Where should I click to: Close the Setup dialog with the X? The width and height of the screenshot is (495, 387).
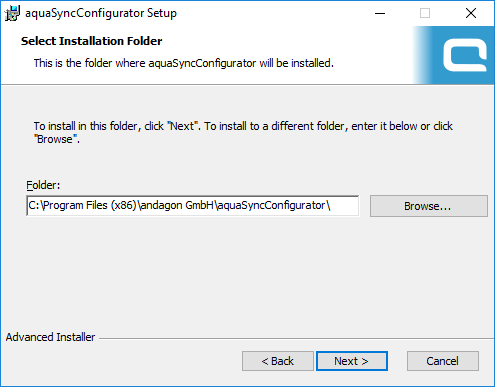point(471,13)
